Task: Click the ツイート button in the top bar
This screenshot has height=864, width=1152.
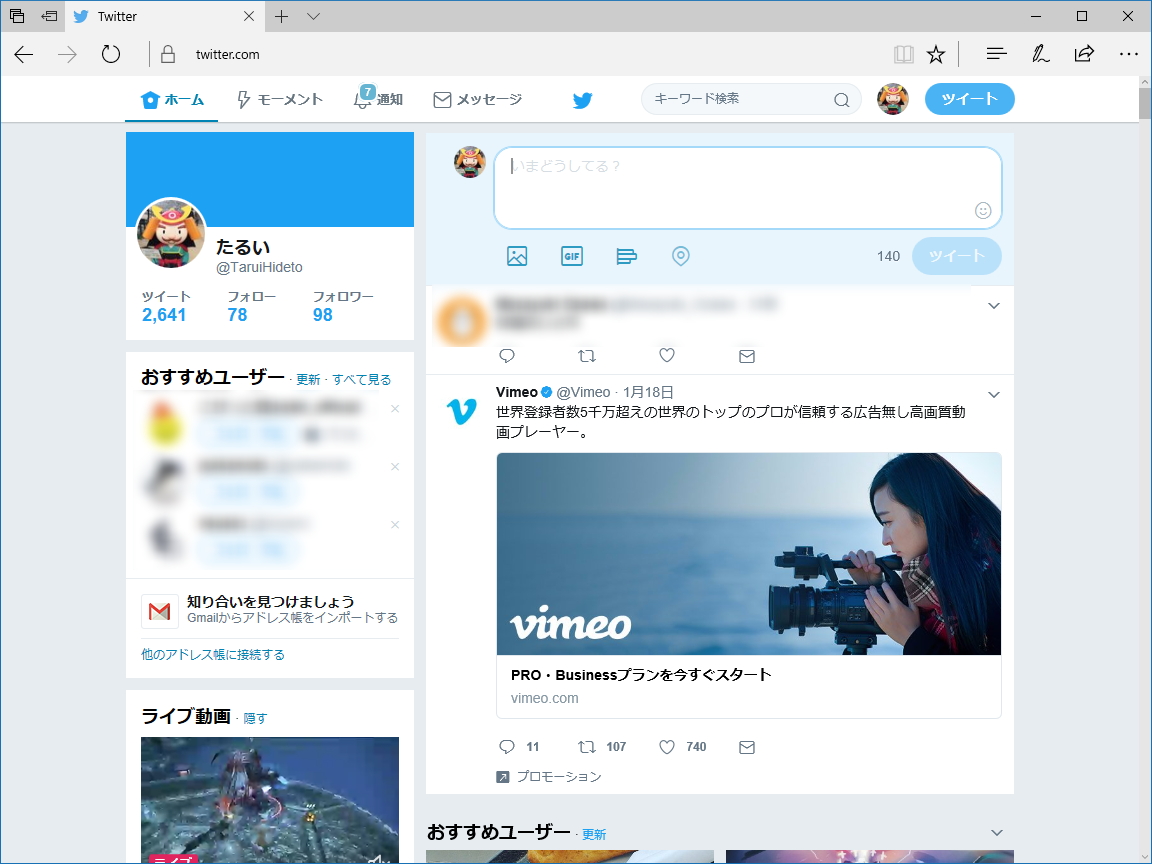Action: 968,99
